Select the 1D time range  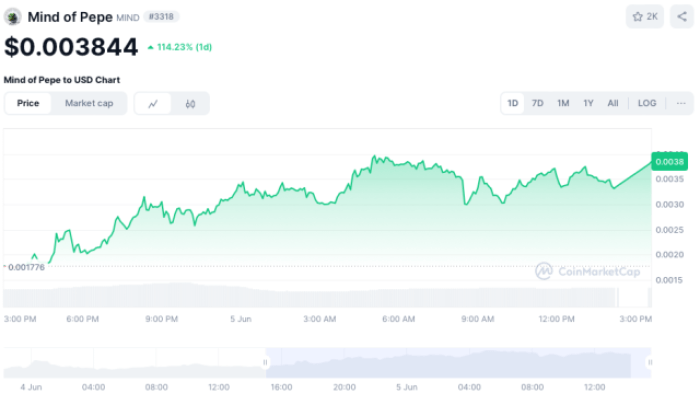point(513,103)
